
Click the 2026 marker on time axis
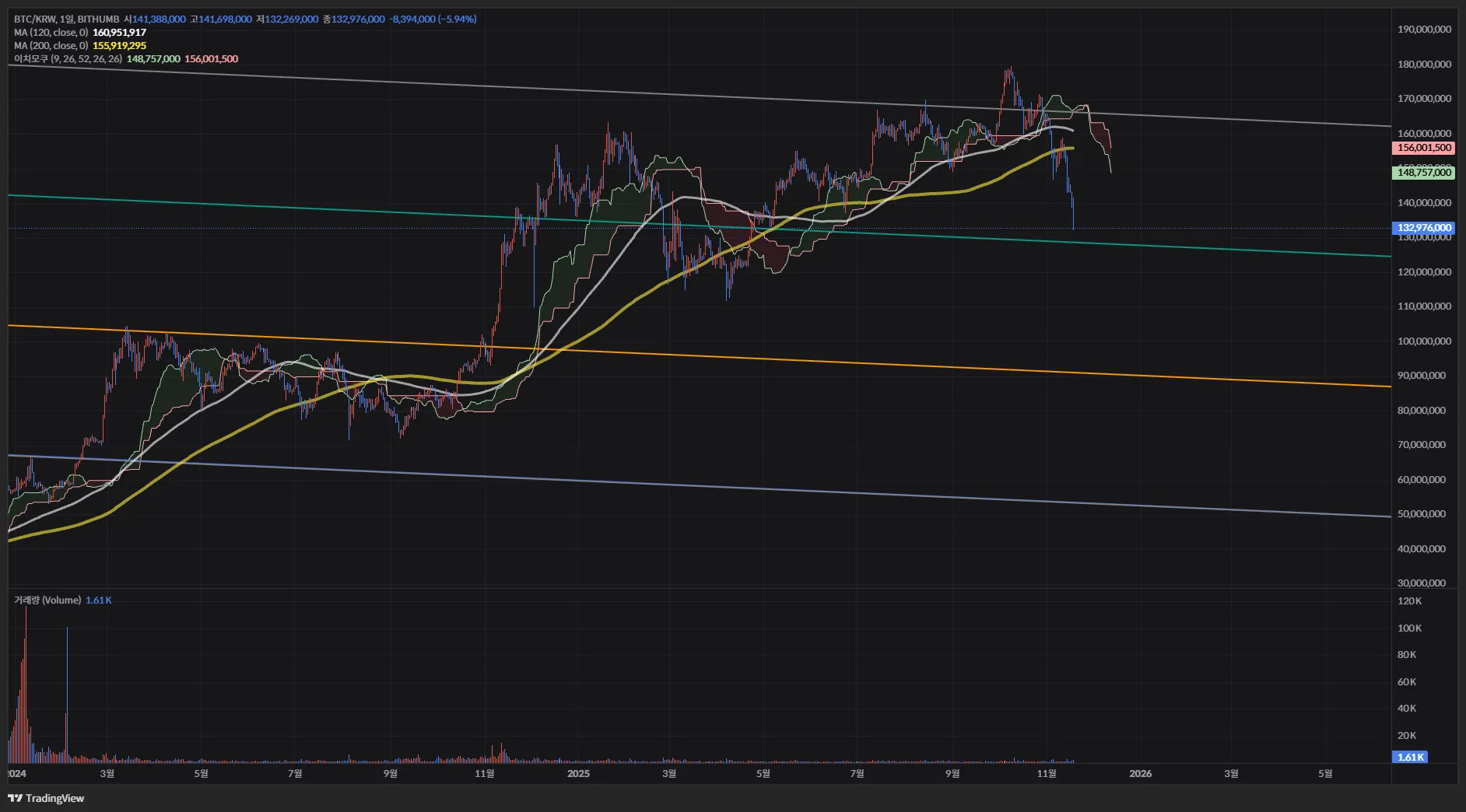pos(1140,773)
